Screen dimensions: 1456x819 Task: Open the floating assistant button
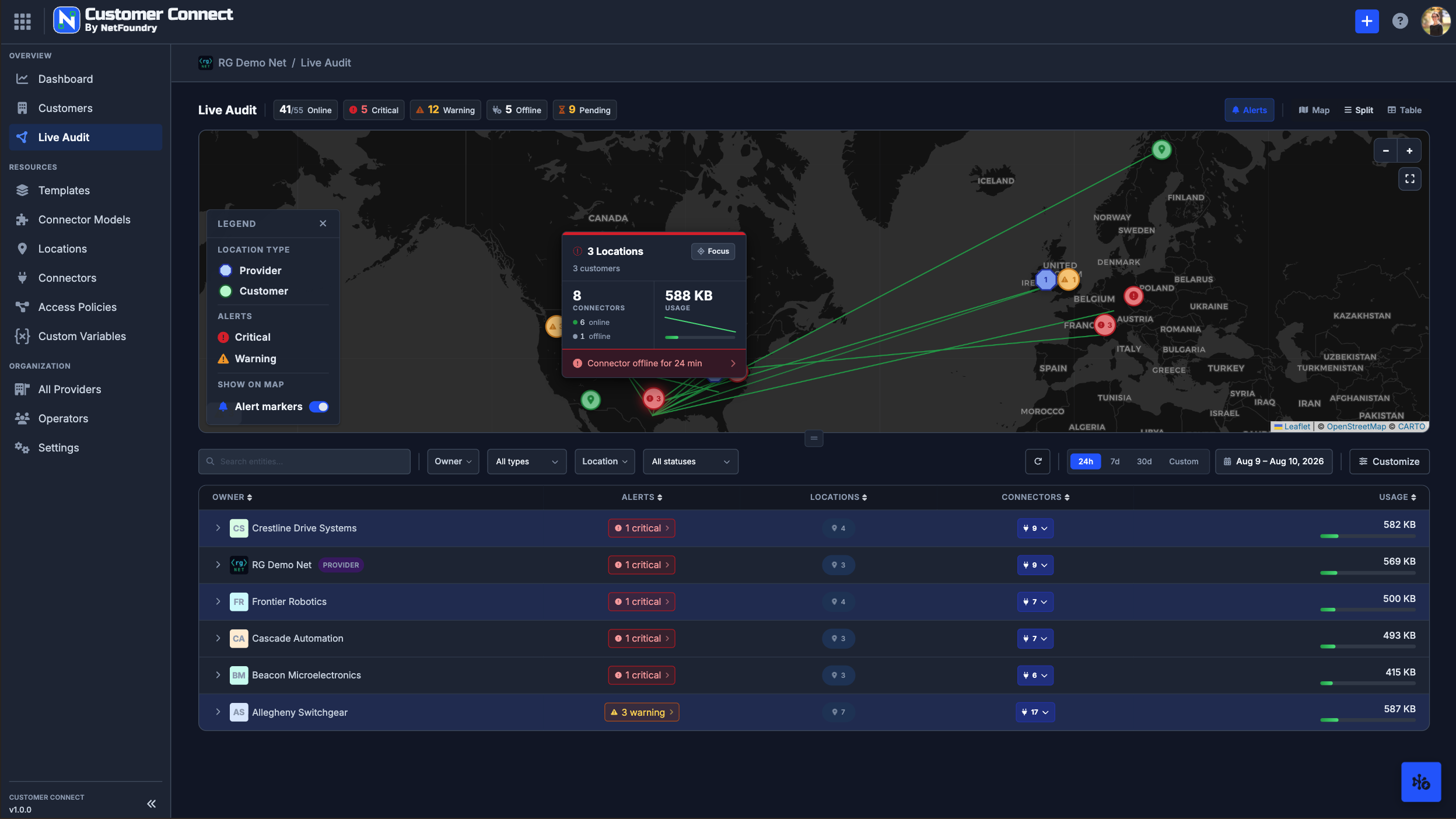pos(1421,782)
